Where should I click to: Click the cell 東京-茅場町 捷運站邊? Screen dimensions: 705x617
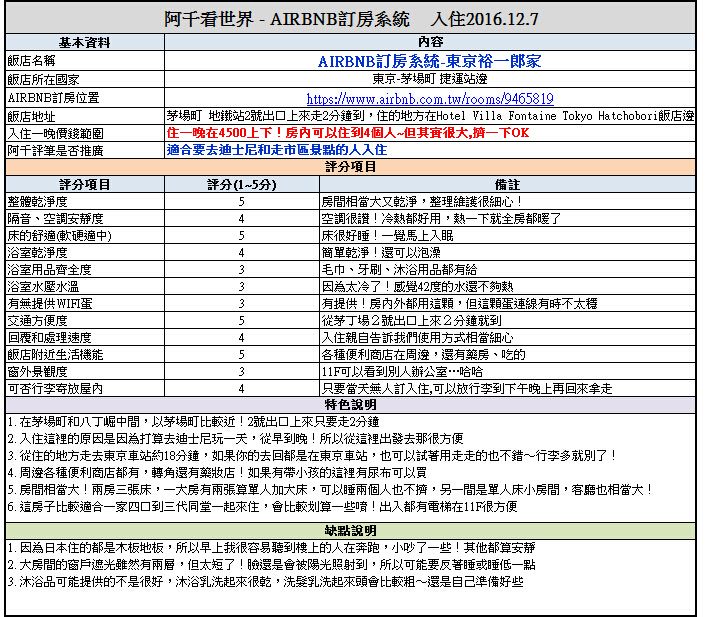(x=430, y=79)
